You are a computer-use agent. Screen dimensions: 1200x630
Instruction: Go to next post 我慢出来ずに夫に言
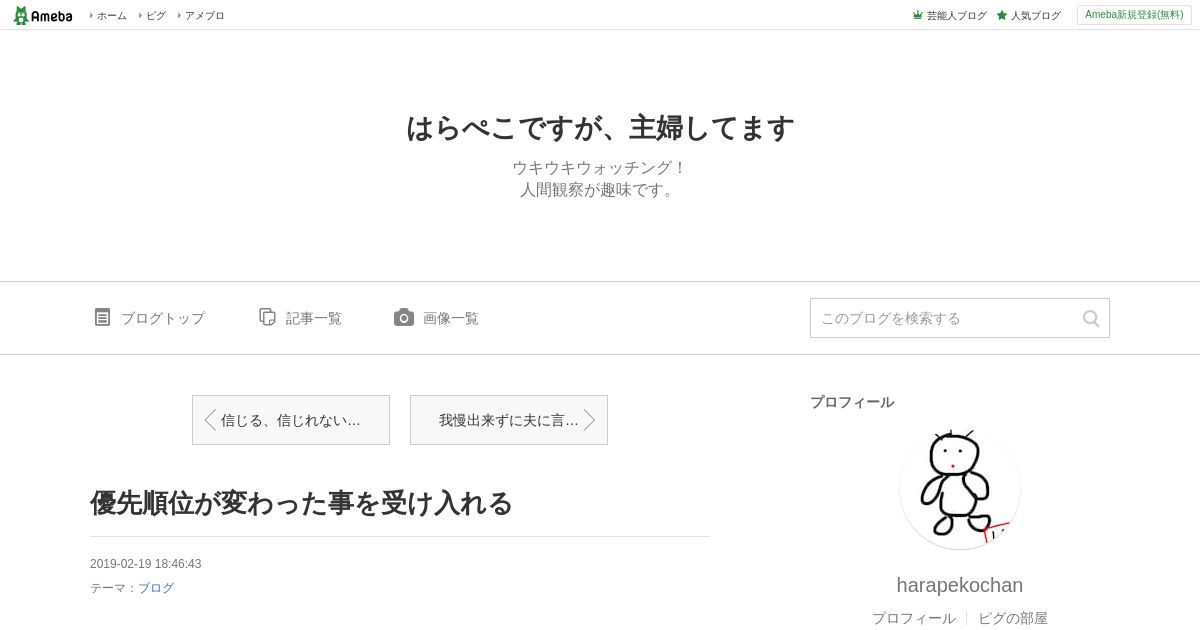(509, 420)
